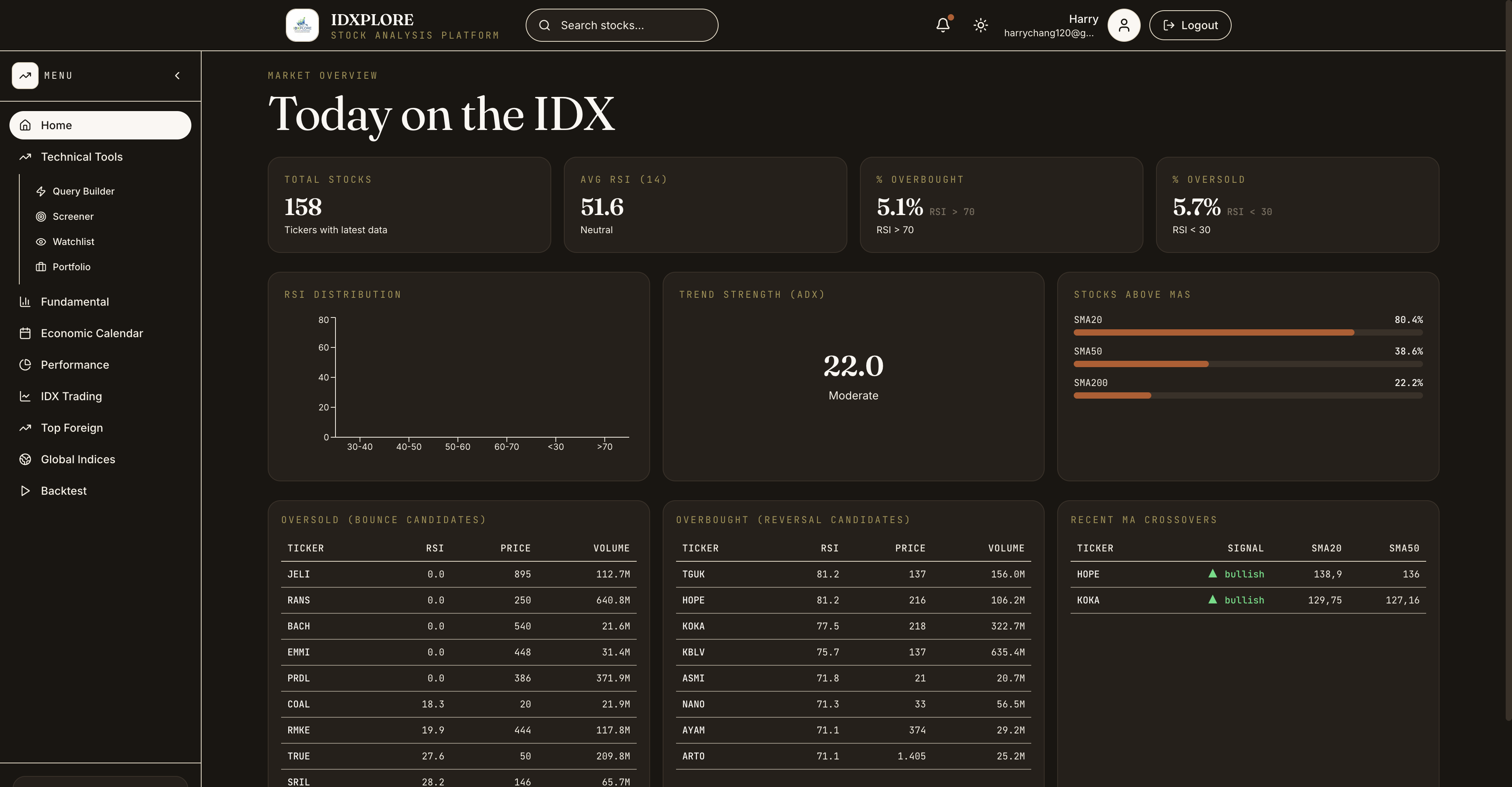Click the 5.7% oversold value
Screen dimensions: 1512x787
point(1196,207)
